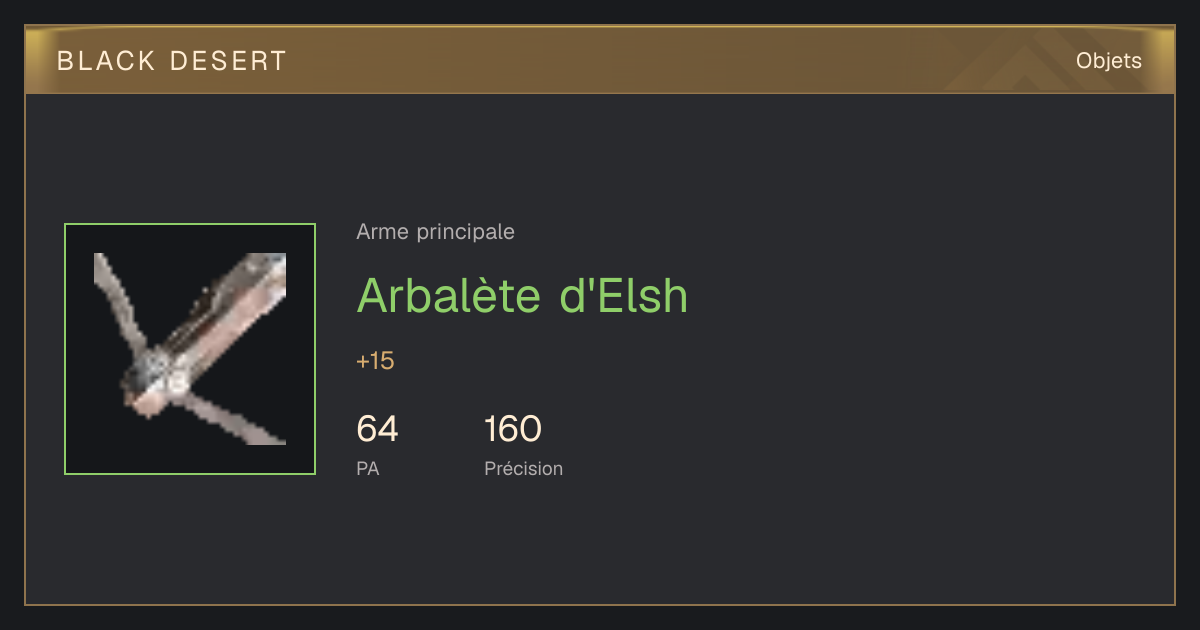Viewport: 1200px width, 630px height.
Task: Click the PA stat label
Action: point(368,468)
